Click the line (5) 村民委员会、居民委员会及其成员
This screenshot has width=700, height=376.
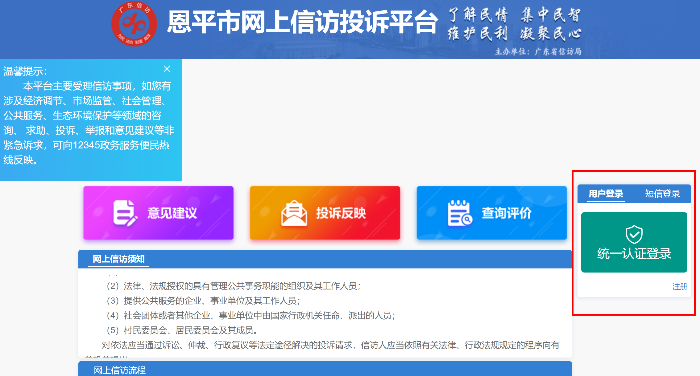coord(182,330)
